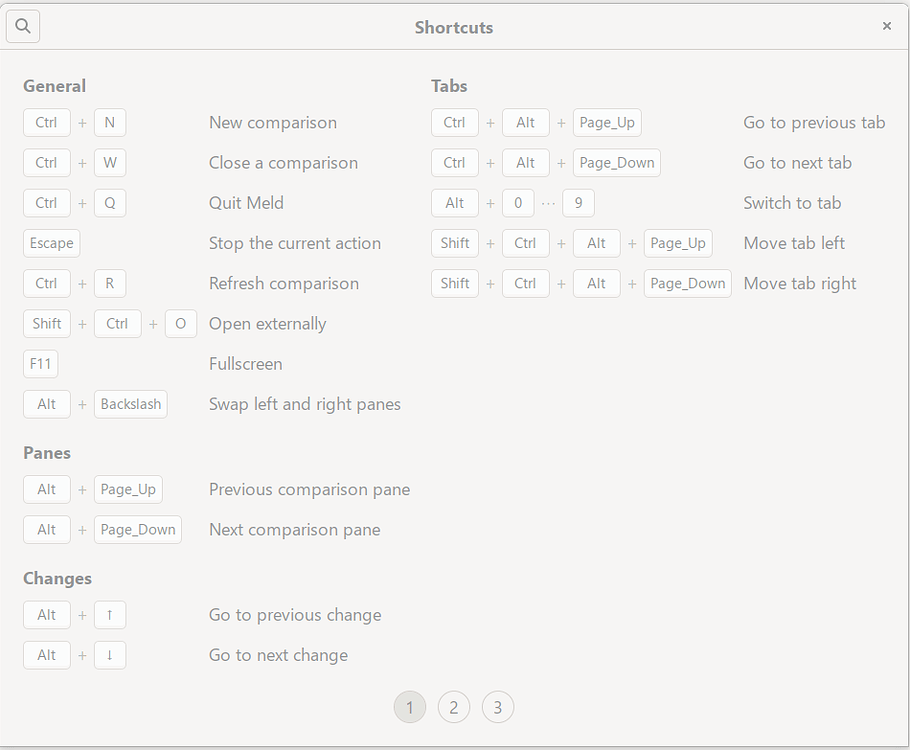
Task: Click the Backslash keycap
Action: click(130, 404)
